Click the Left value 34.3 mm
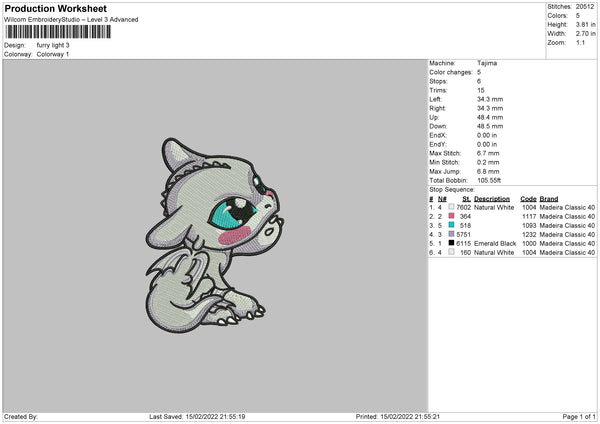This screenshot has height=424, width=600. point(490,99)
